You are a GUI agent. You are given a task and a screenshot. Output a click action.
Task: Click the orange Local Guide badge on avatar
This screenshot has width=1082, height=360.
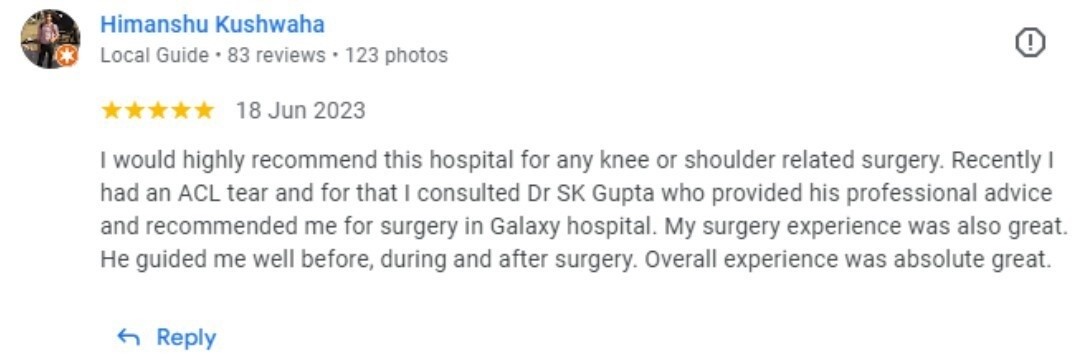[67, 55]
